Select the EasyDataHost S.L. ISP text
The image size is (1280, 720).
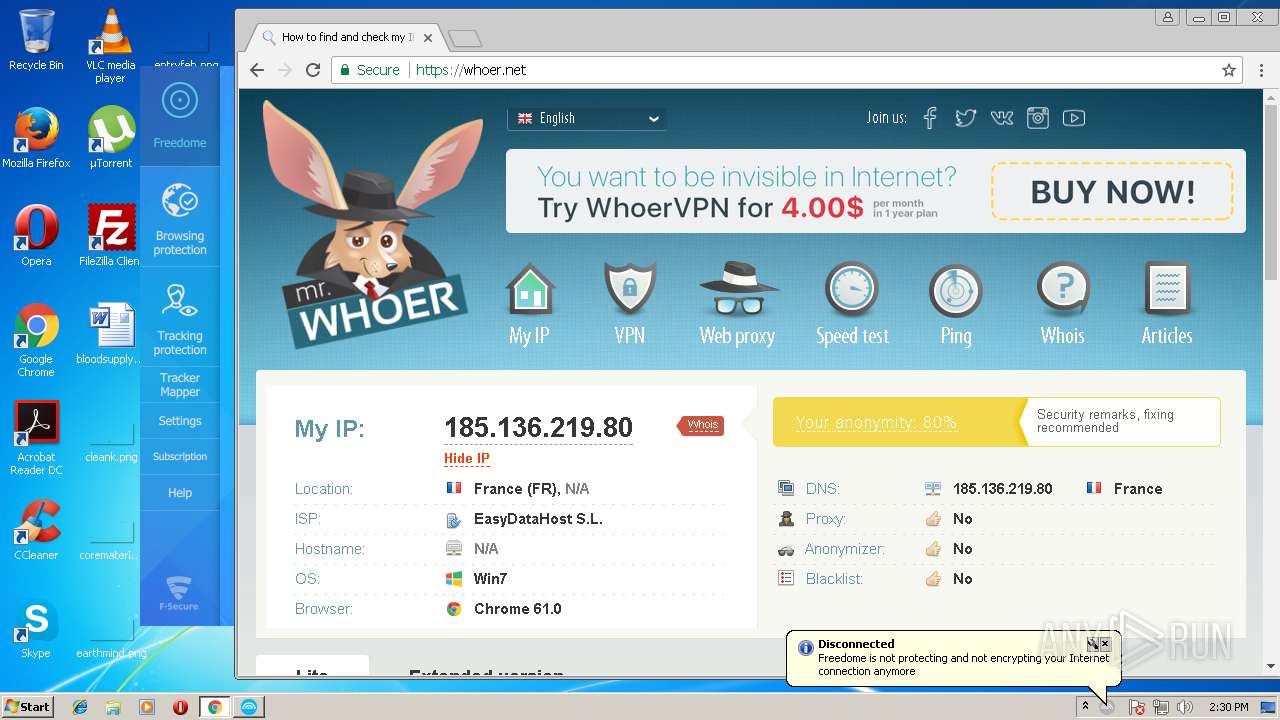pyautogui.click(x=538, y=519)
